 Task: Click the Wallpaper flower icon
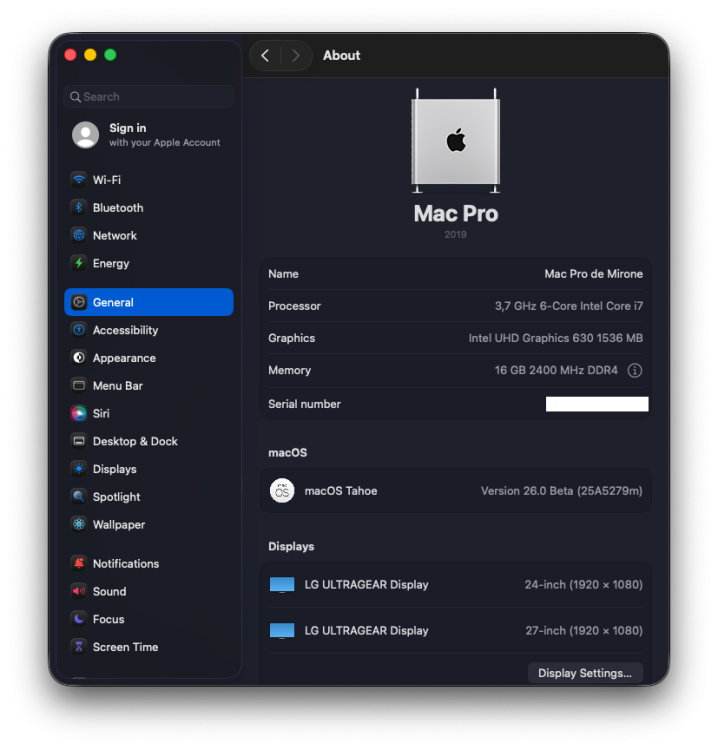coord(79,524)
